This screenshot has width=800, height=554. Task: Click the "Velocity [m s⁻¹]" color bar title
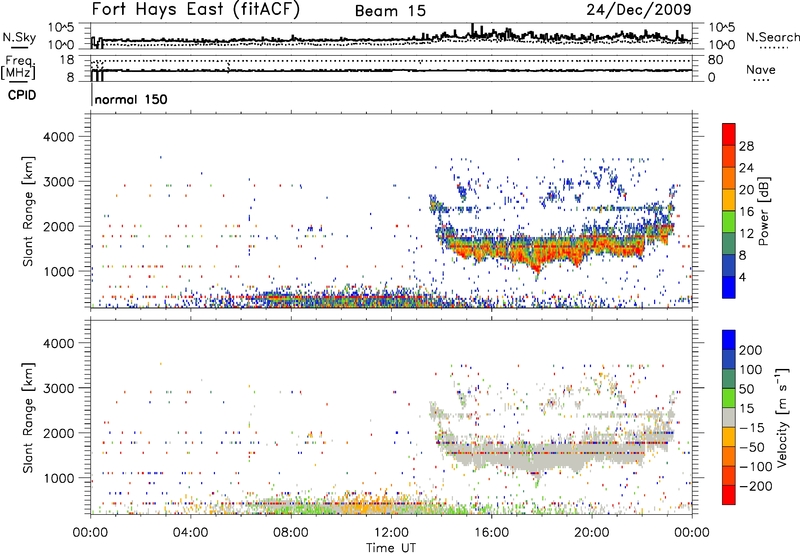tap(782, 417)
